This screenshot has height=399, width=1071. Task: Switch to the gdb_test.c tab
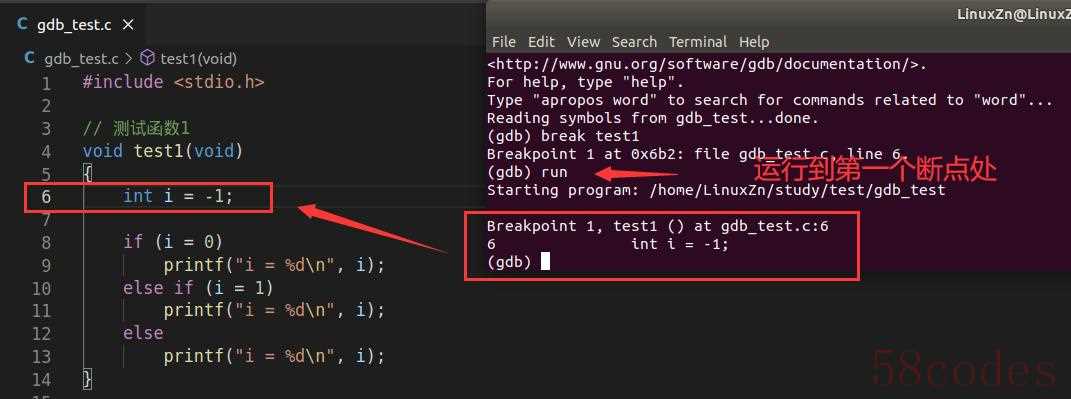click(74, 25)
